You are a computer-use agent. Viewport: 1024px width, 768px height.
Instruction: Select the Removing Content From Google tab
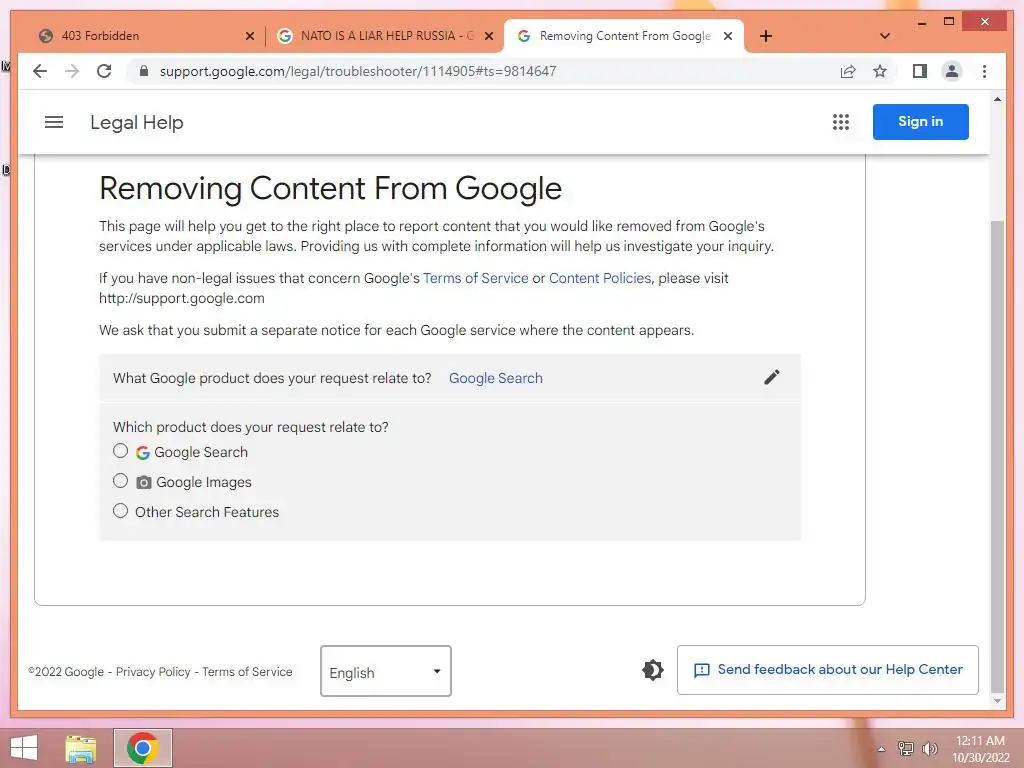[624, 36]
